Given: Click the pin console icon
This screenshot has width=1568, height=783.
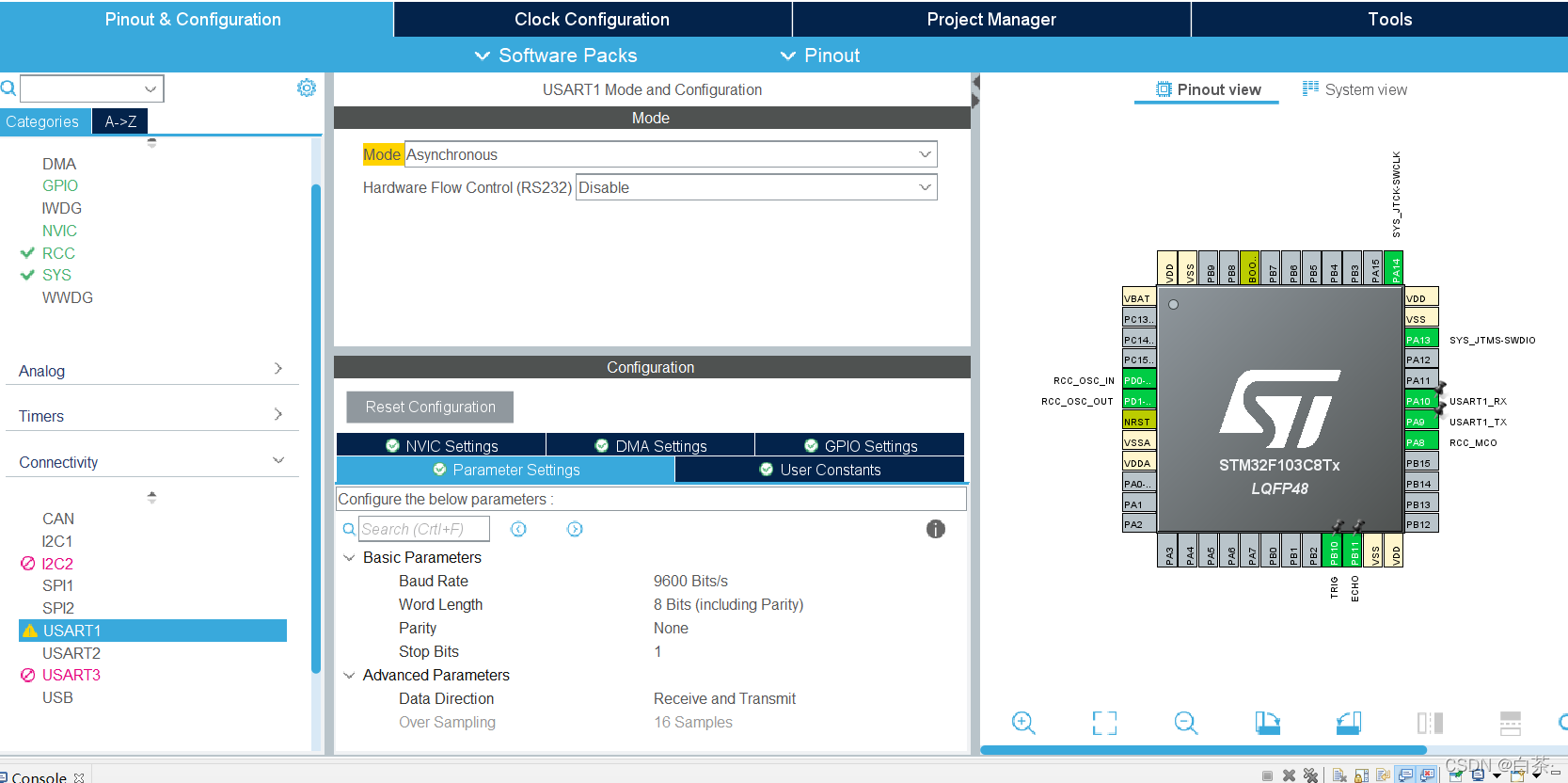Looking at the screenshot, I should (x=1455, y=775).
